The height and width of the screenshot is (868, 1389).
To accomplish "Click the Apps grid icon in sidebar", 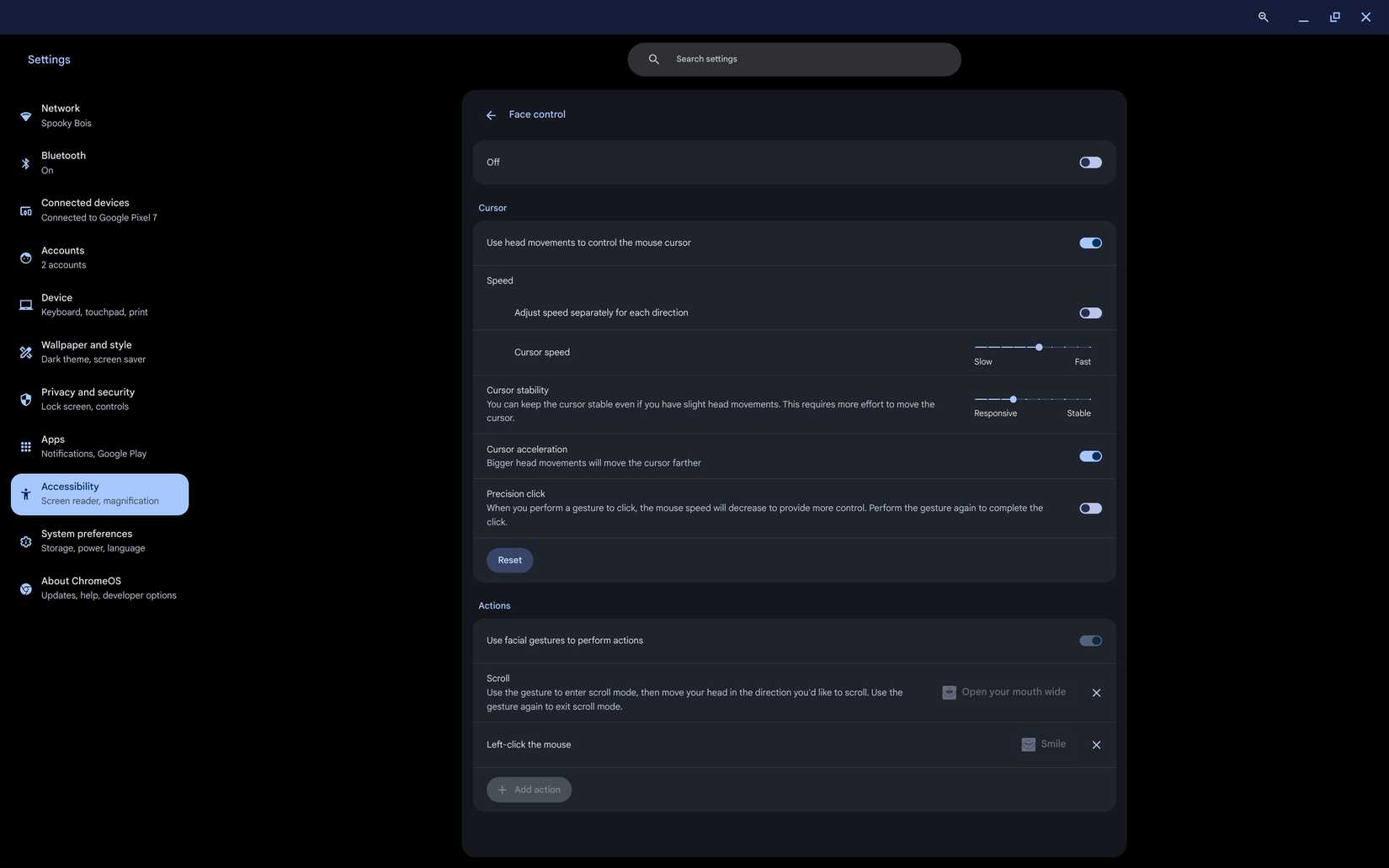I will click(26, 446).
